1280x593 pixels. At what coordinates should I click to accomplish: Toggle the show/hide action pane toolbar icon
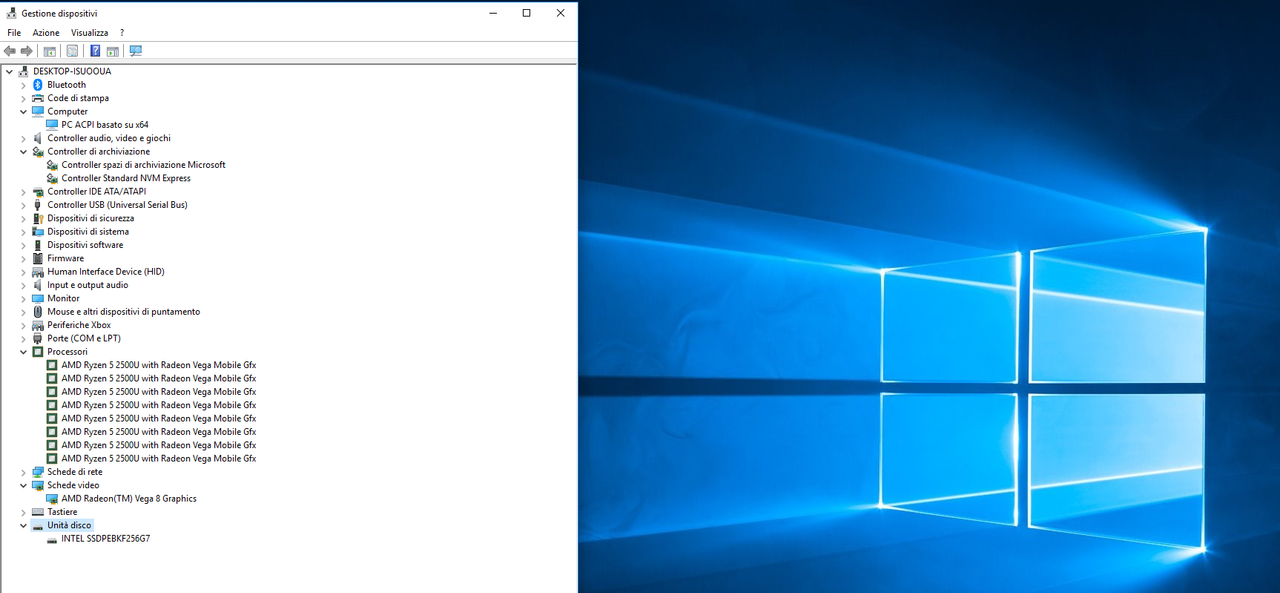[112, 51]
